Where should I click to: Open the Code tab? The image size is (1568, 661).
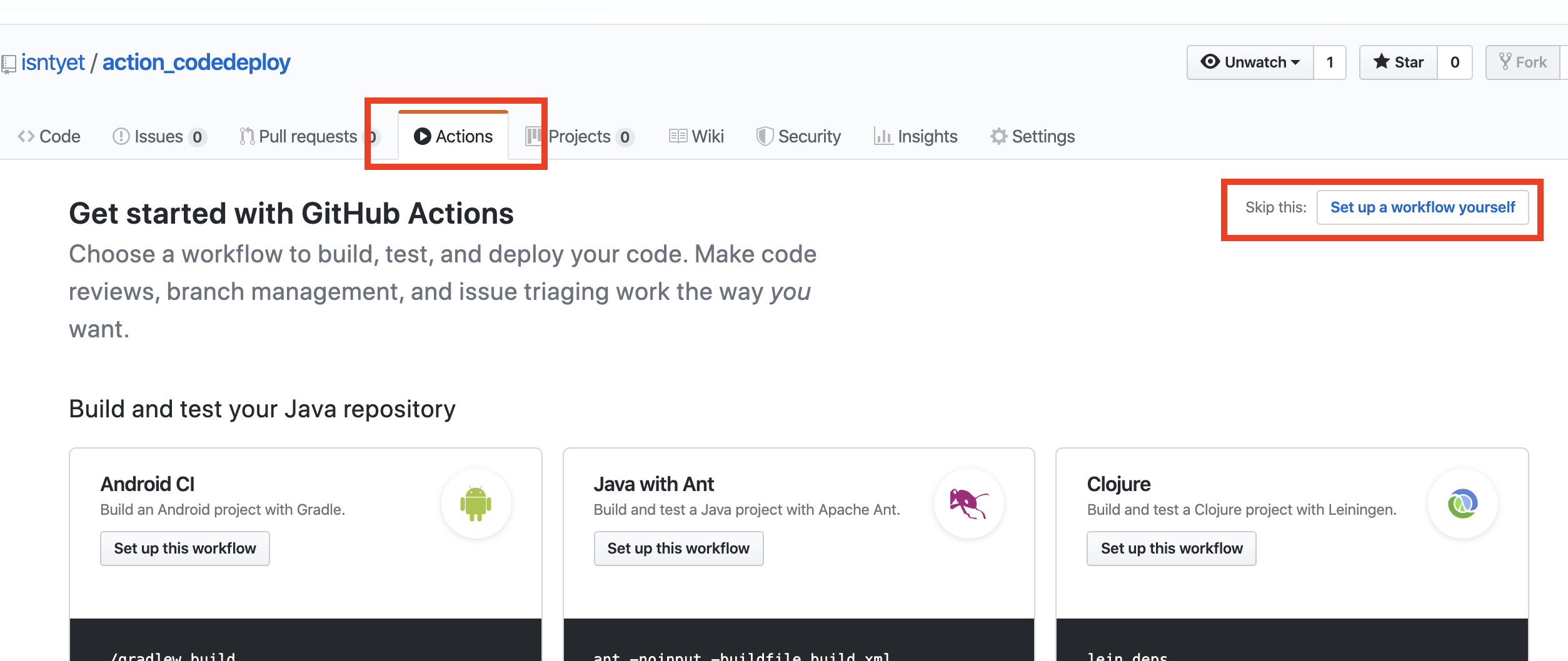[x=49, y=136]
